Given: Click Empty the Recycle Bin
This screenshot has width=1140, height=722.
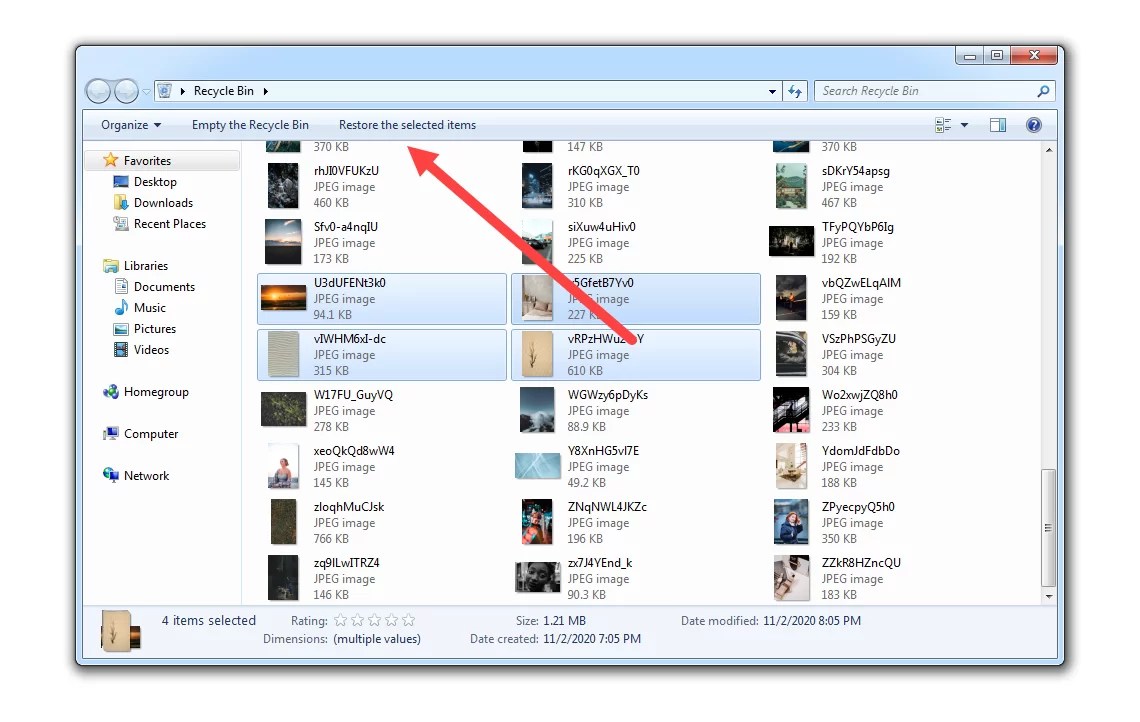Looking at the screenshot, I should click(250, 124).
